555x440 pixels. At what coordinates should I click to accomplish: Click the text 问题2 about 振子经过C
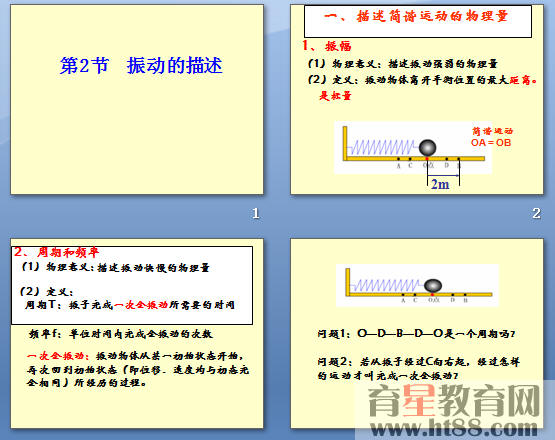point(418,368)
